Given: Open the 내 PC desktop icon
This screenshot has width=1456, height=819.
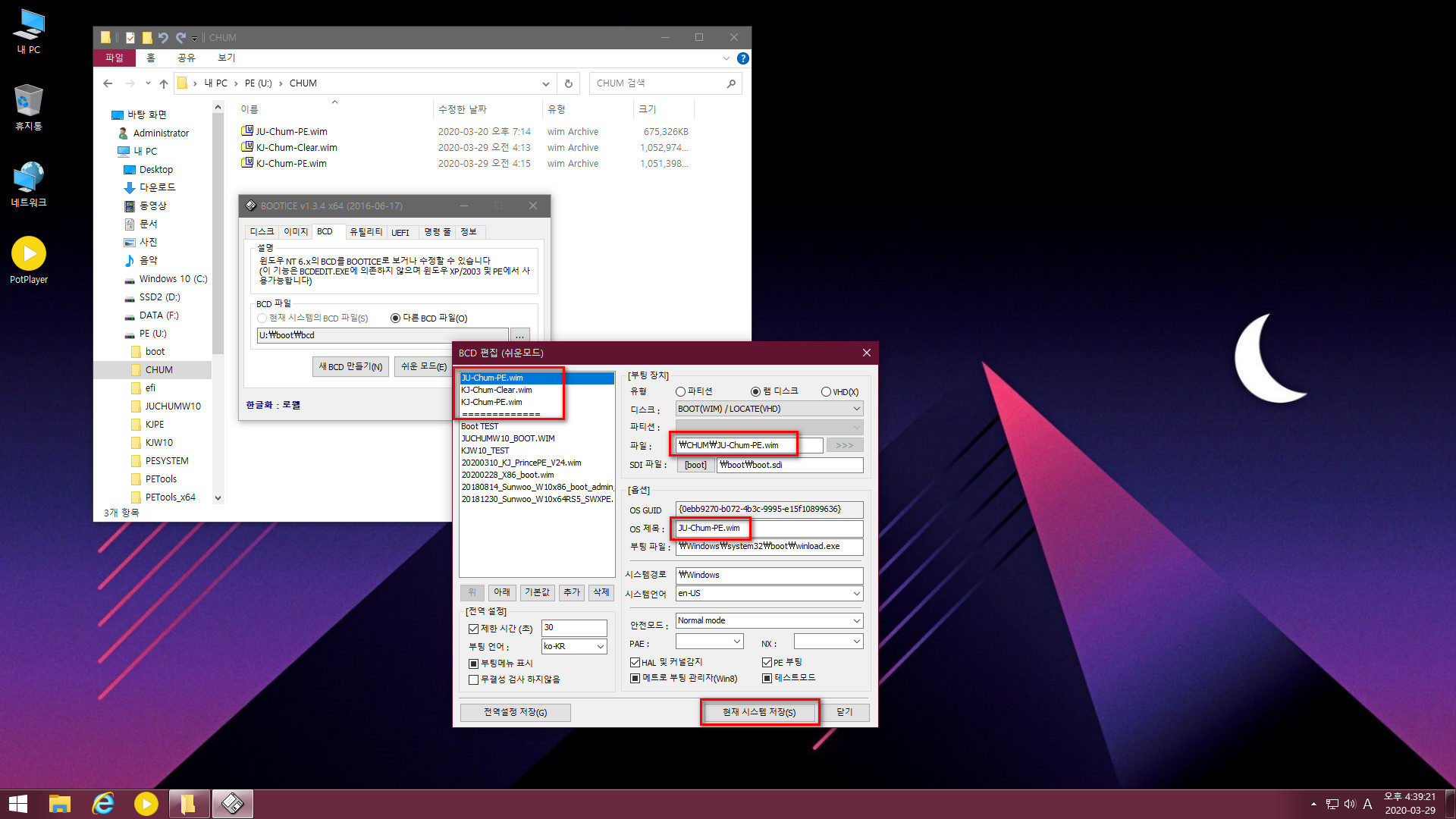Looking at the screenshot, I should coord(29,32).
